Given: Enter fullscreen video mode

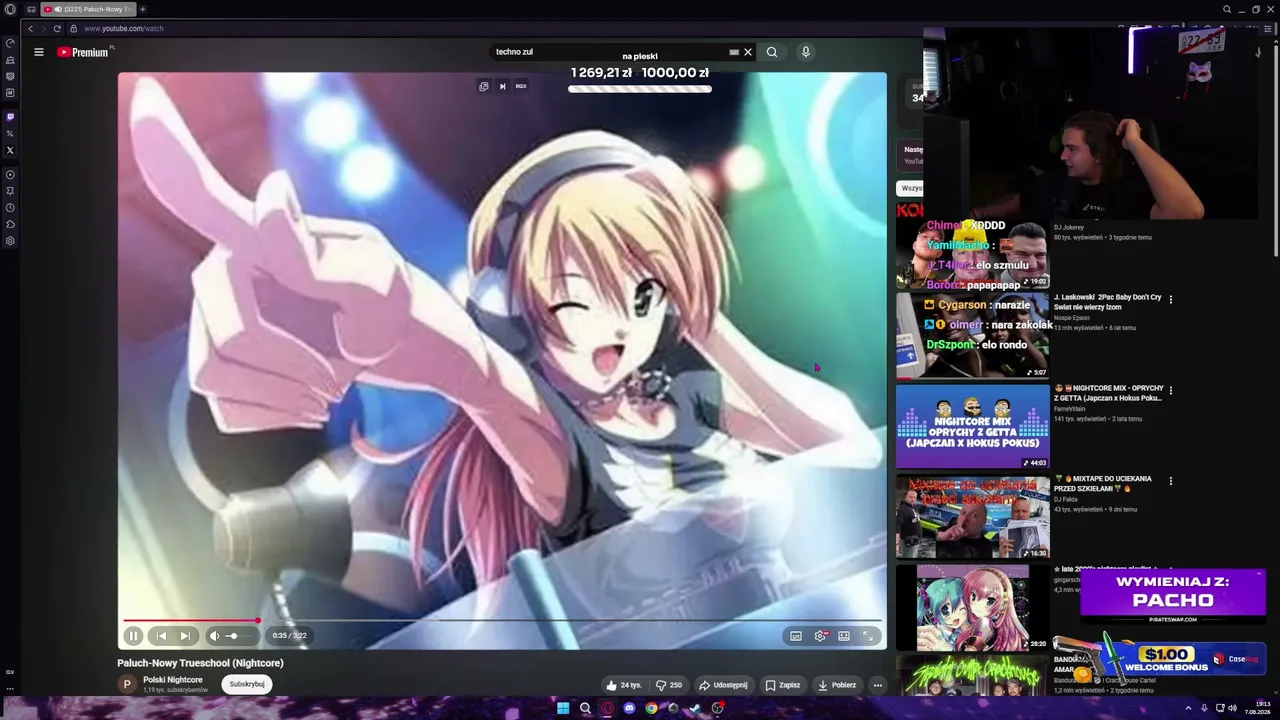Looking at the screenshot, I should pos(868,636).
